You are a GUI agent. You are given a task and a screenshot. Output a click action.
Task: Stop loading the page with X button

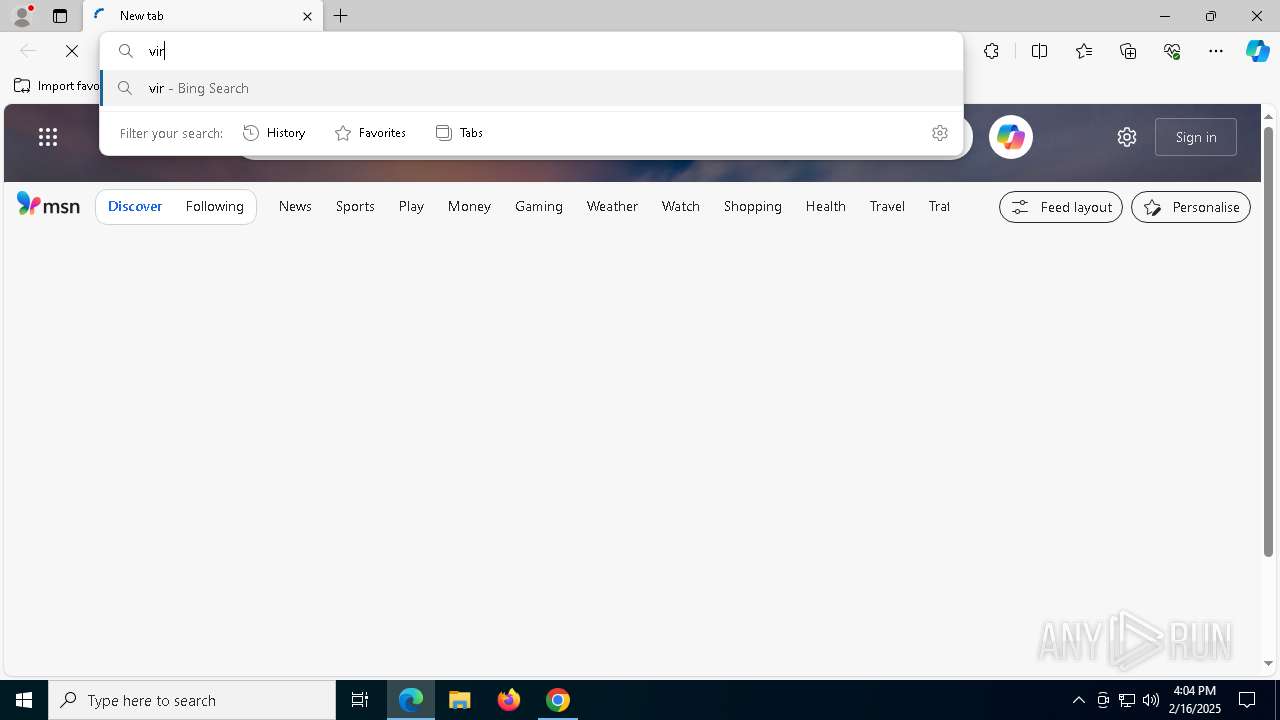[x=72, y=51]
